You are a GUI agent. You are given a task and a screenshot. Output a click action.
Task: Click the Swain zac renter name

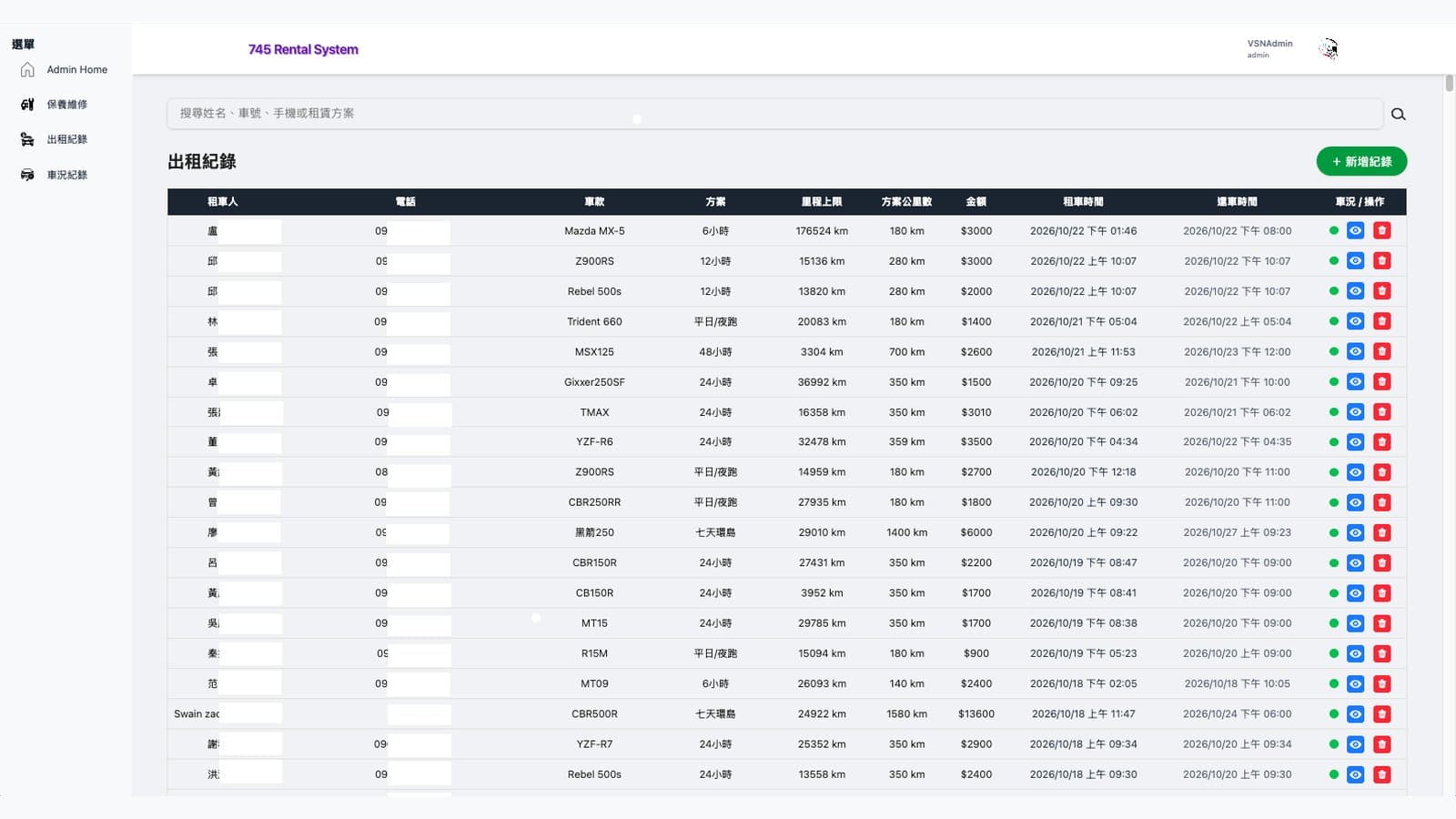pos(197,714)
